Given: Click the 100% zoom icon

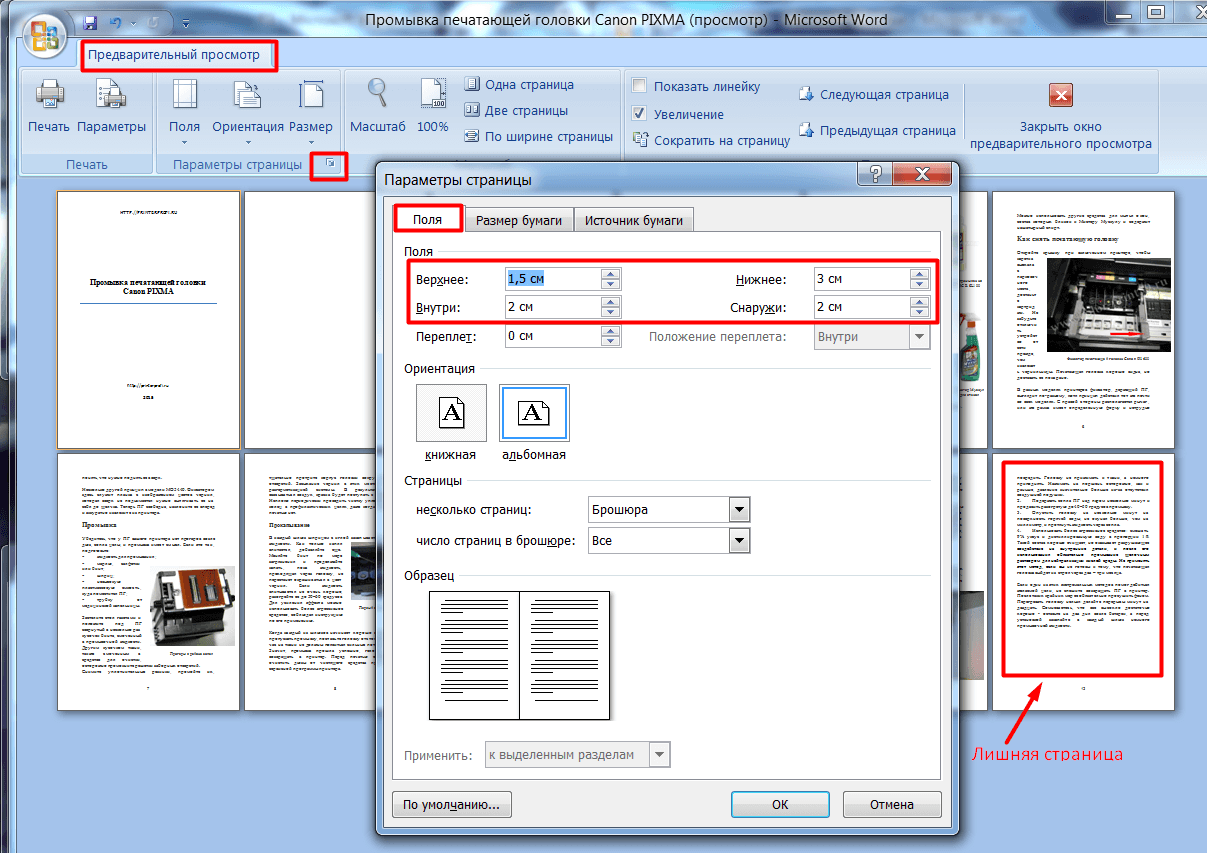Looking at the screenshot, I should click(432, 105).
